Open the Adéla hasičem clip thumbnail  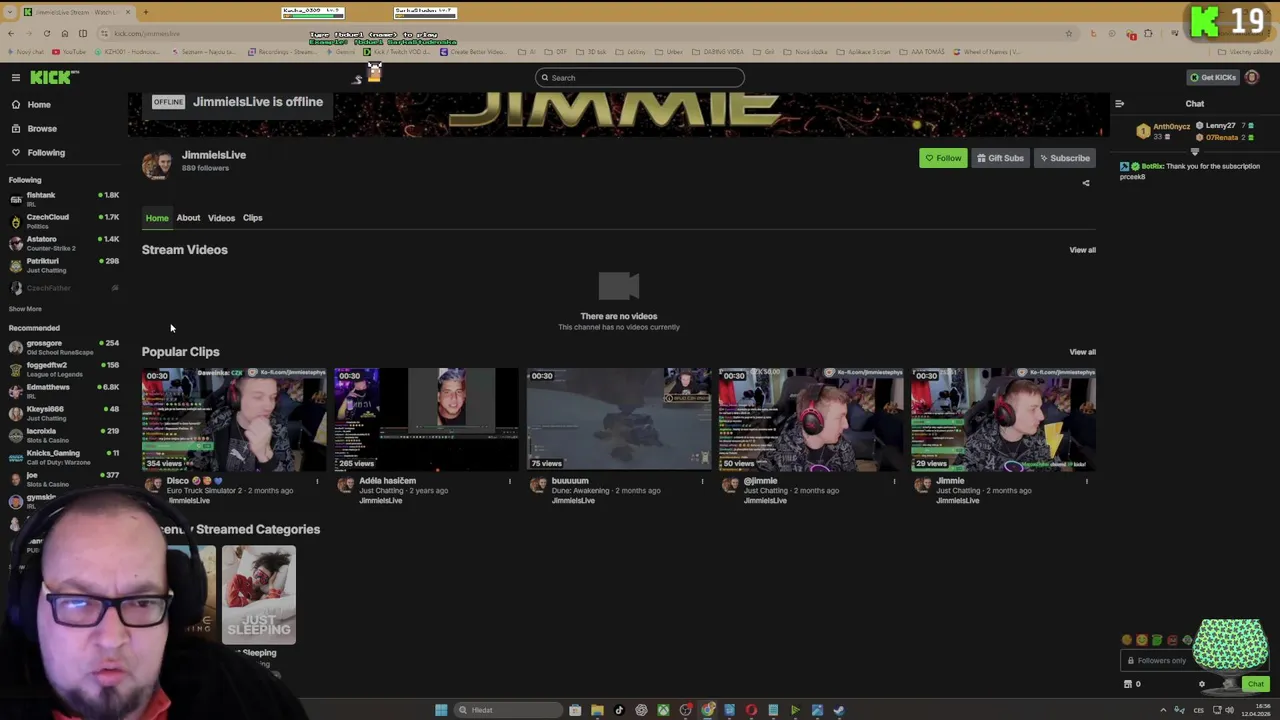coord(426,419)
